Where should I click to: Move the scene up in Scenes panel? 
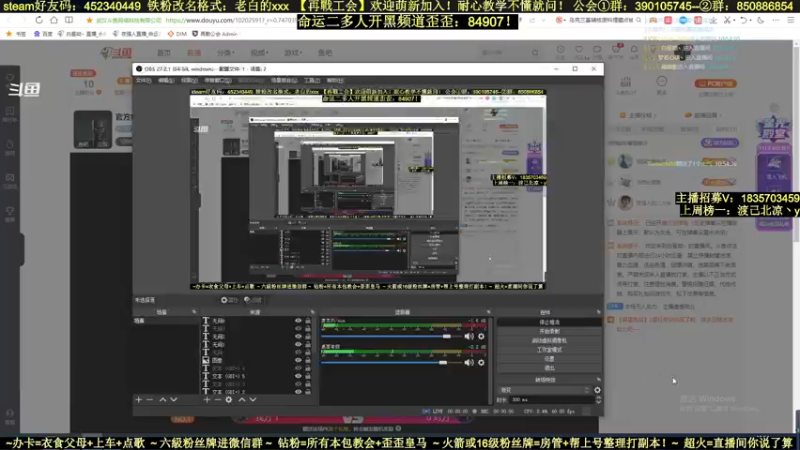[163, 399]
